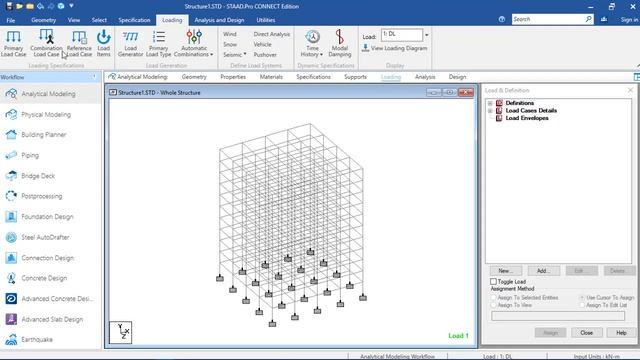Expand Load Cases Details tree node

coord(490,111)
